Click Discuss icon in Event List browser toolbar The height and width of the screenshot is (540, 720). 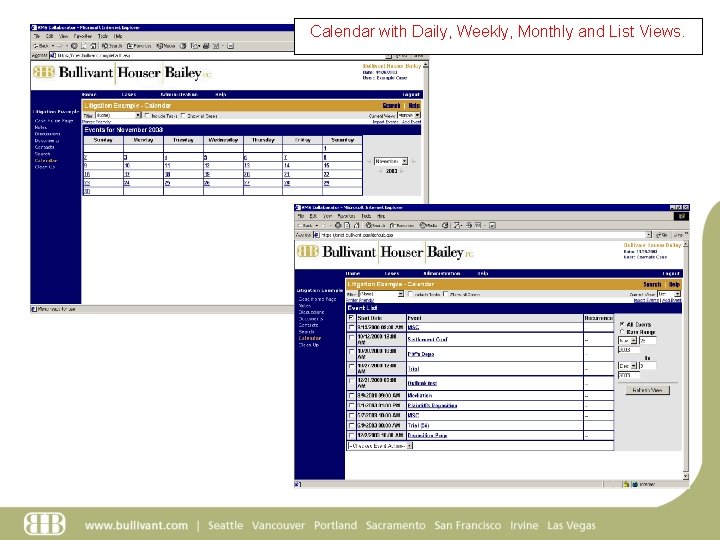[492, 225]
